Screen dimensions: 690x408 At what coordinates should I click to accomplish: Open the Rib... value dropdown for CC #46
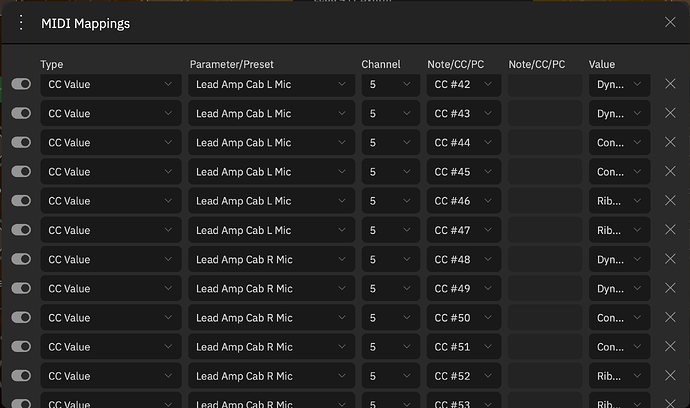click(x=620, y=201)
